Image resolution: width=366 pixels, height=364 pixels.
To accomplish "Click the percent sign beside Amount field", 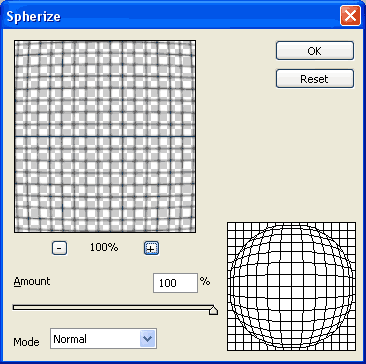I will 205,281.
